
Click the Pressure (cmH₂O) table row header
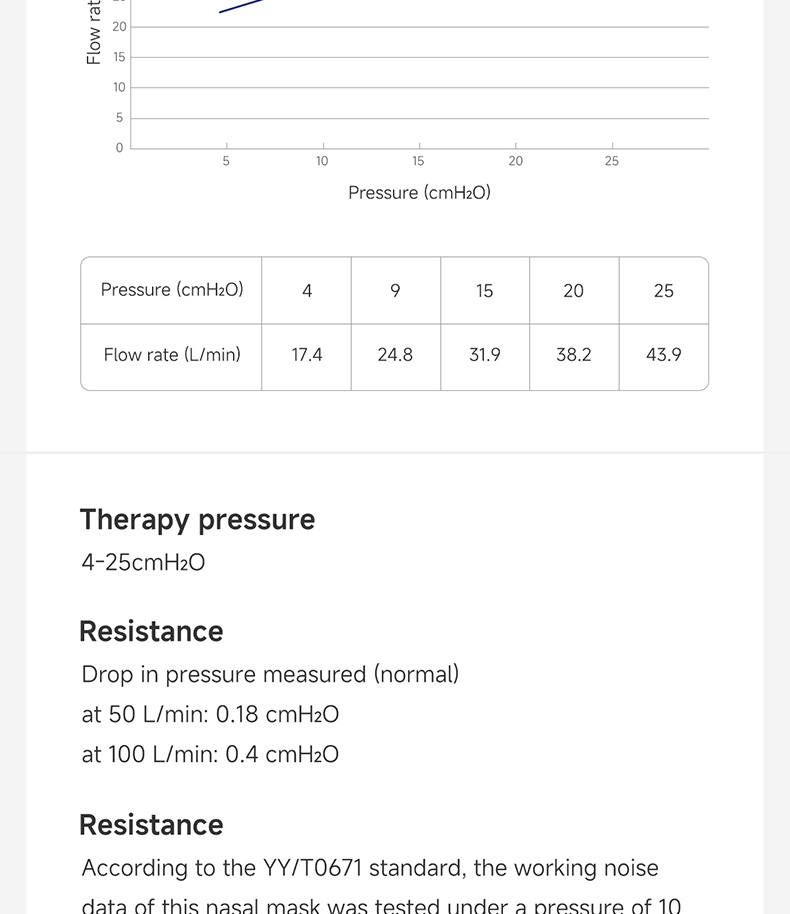coord(171,290)
